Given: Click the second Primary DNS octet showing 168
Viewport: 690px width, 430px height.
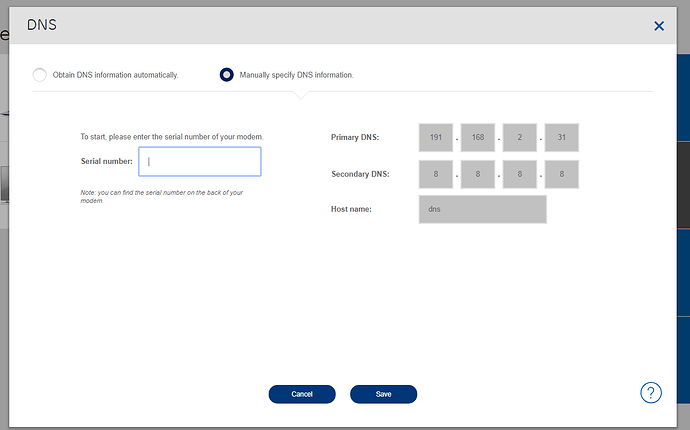Looking at the screenshot, I should click(478, 137).
